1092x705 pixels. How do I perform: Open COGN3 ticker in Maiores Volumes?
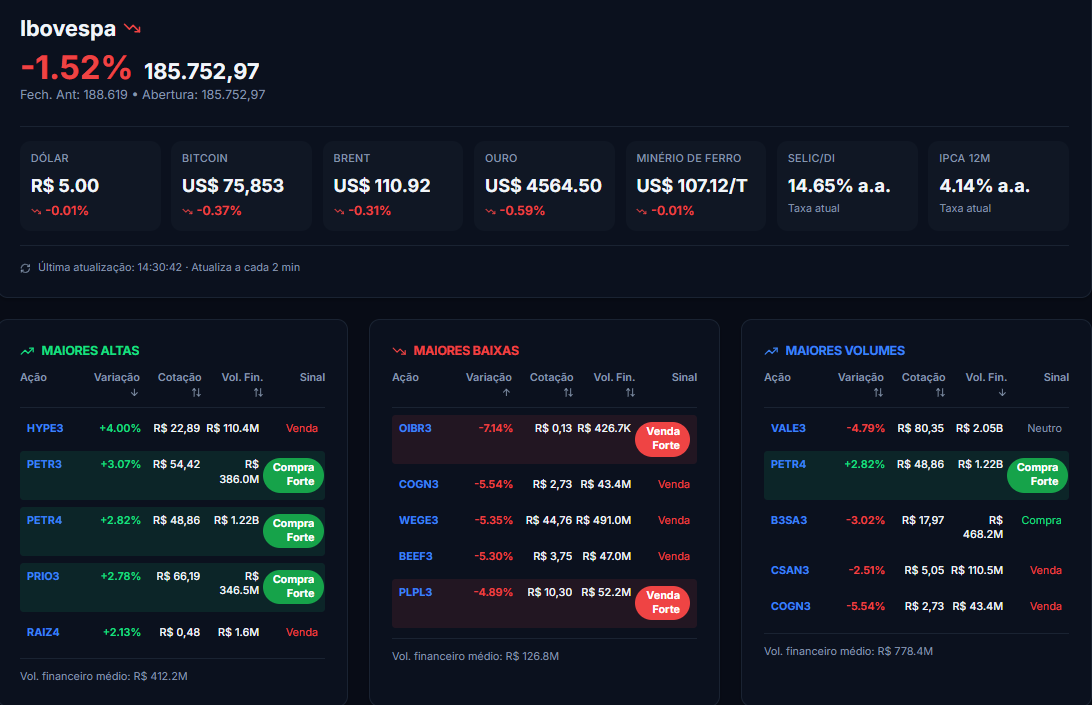tap(790, 607)
